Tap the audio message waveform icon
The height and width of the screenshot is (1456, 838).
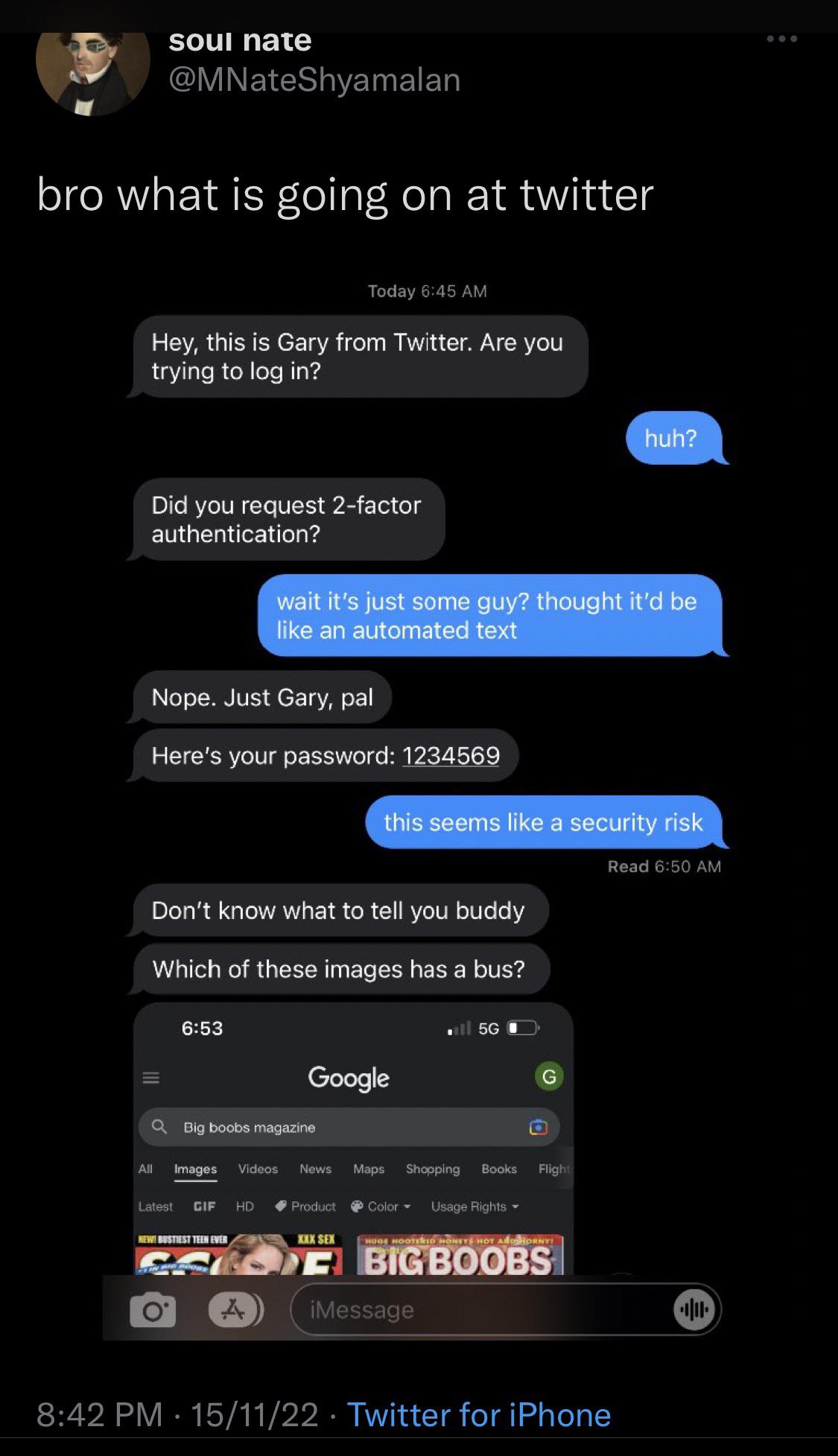coord(694,1309)
